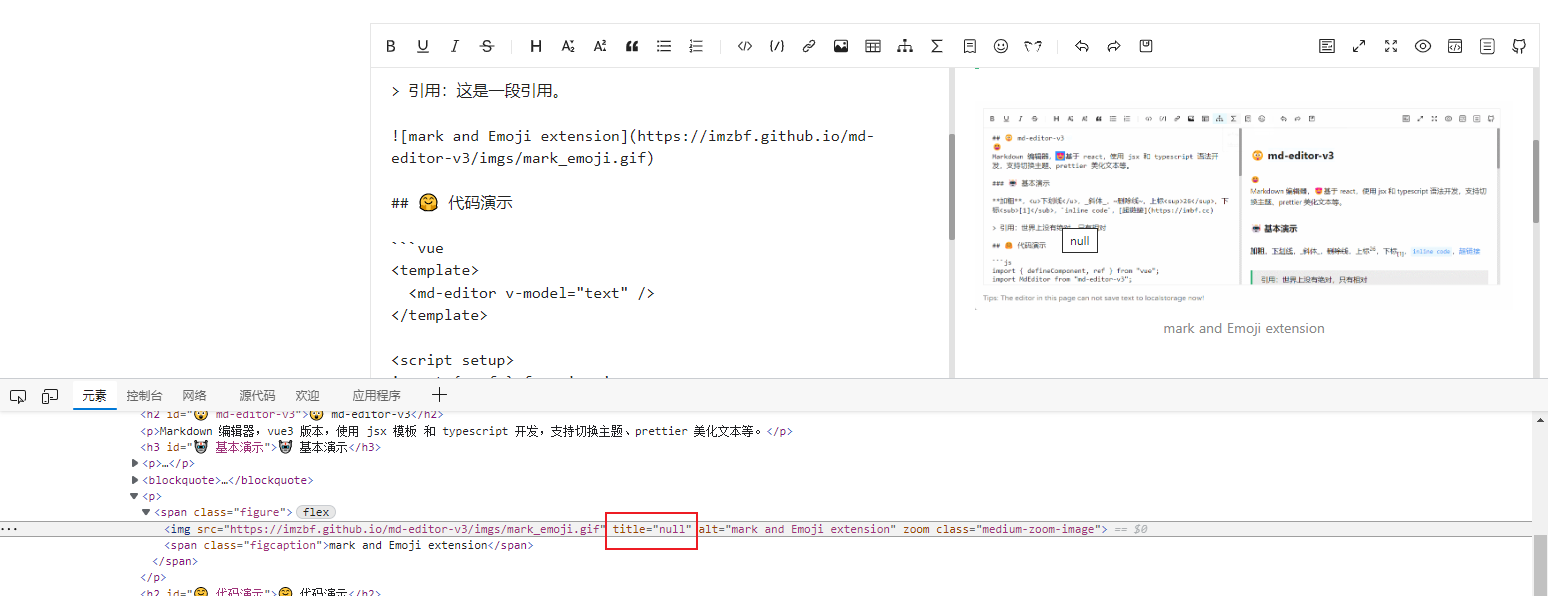1548x596 pixels.
Task: Insert an ordered numbered list
Action: [x=696, y=46]
